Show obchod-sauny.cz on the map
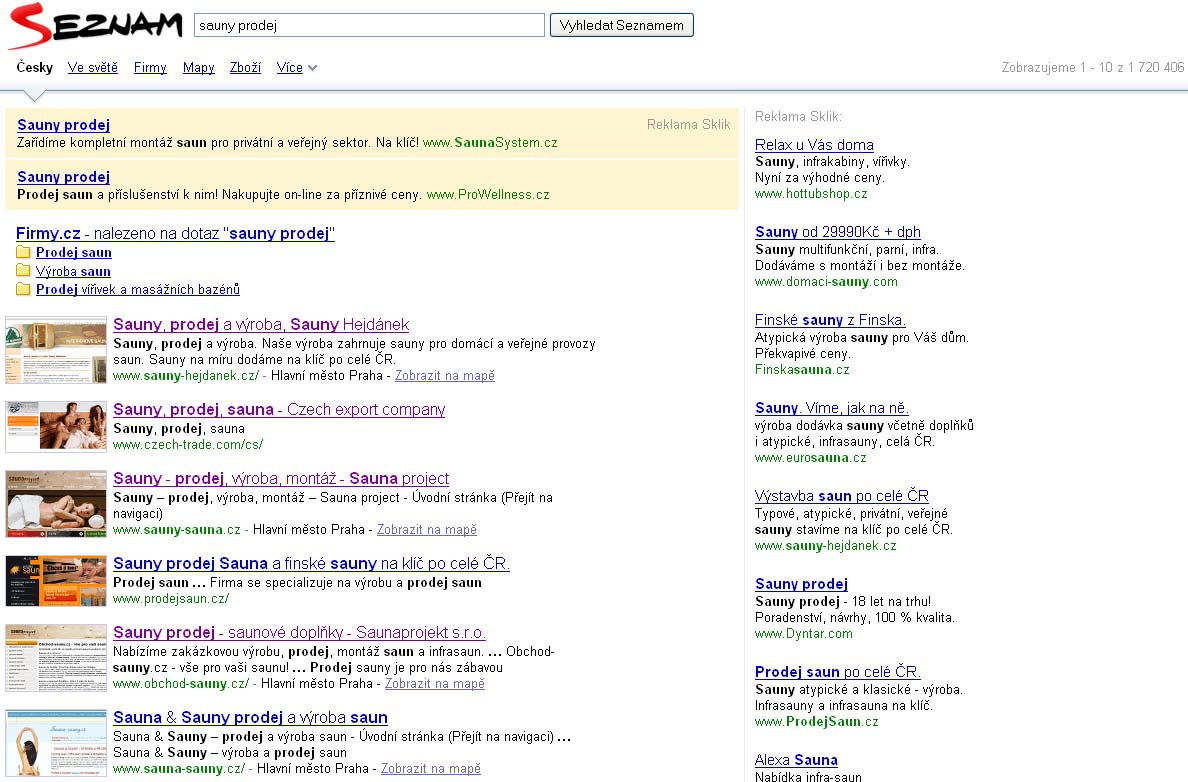Screen dimensions: 1188x782 point(435,683)
